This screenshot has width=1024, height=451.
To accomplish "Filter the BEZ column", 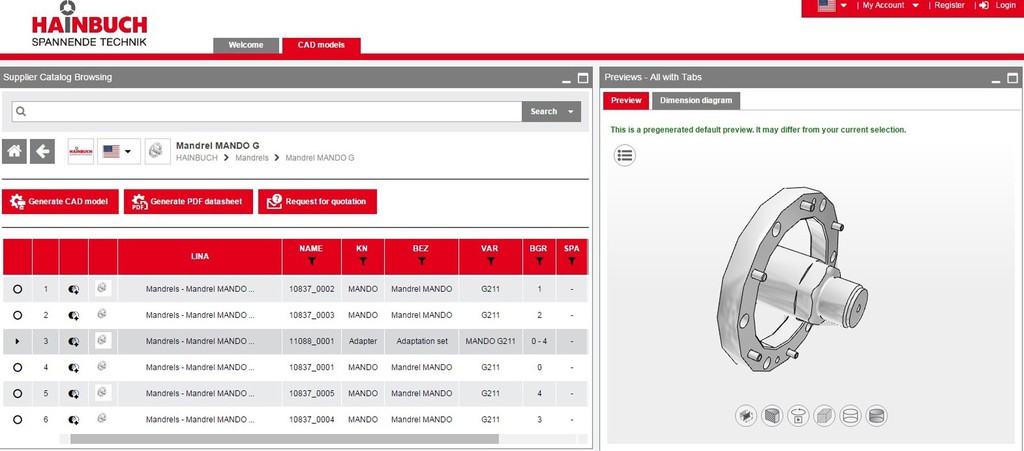I will [x=421, y=261].
